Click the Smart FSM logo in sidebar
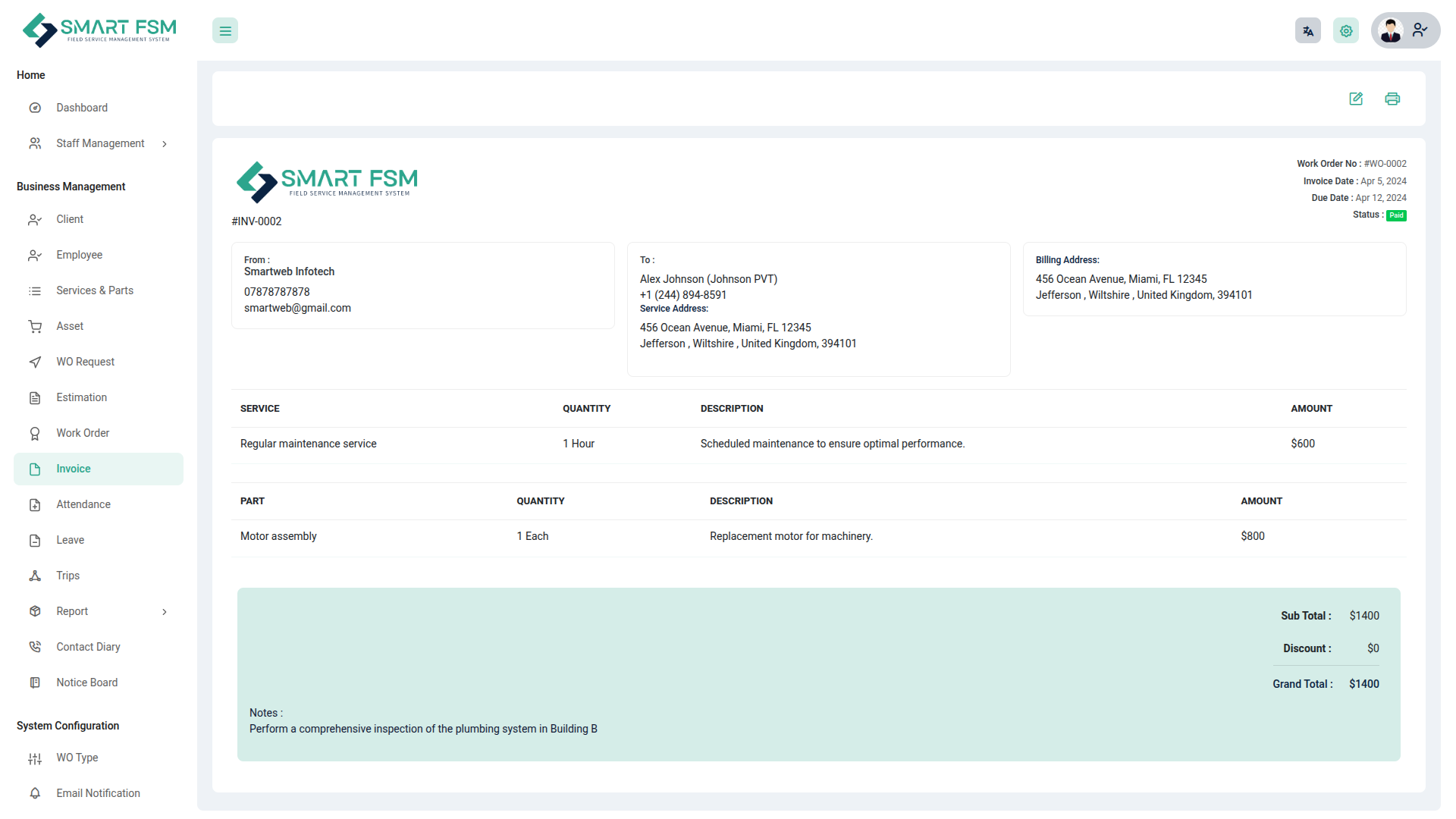 [99, 30]
